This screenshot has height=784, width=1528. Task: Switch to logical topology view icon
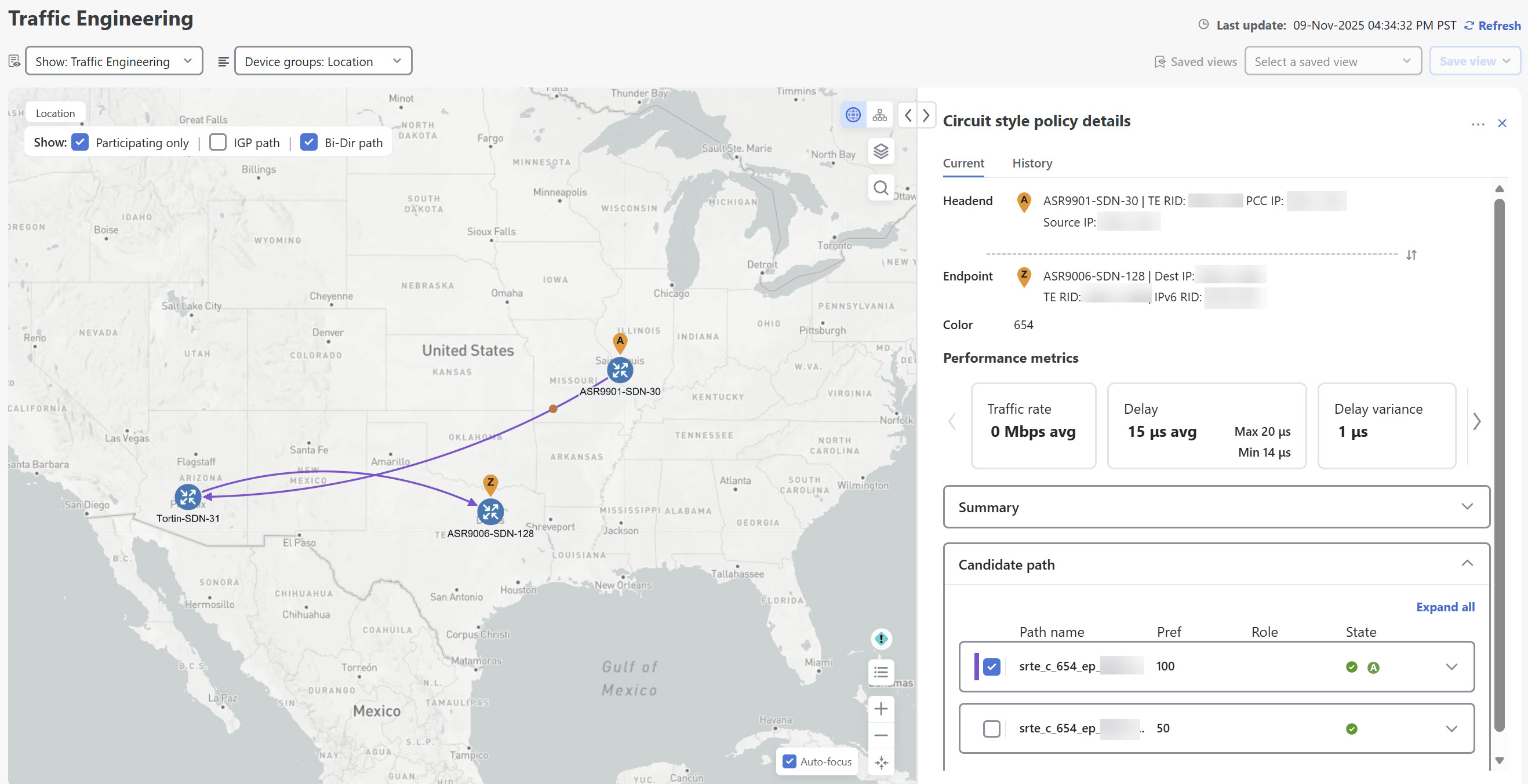click(879, 115)
